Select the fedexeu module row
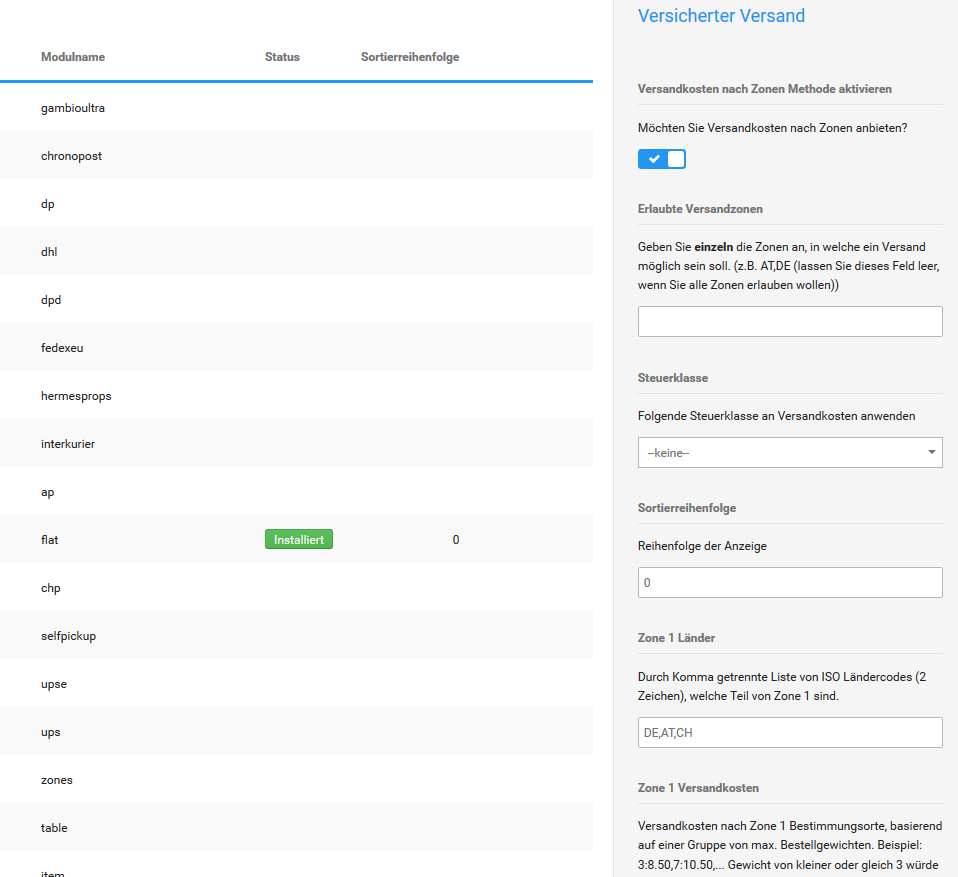 [62, 348]
